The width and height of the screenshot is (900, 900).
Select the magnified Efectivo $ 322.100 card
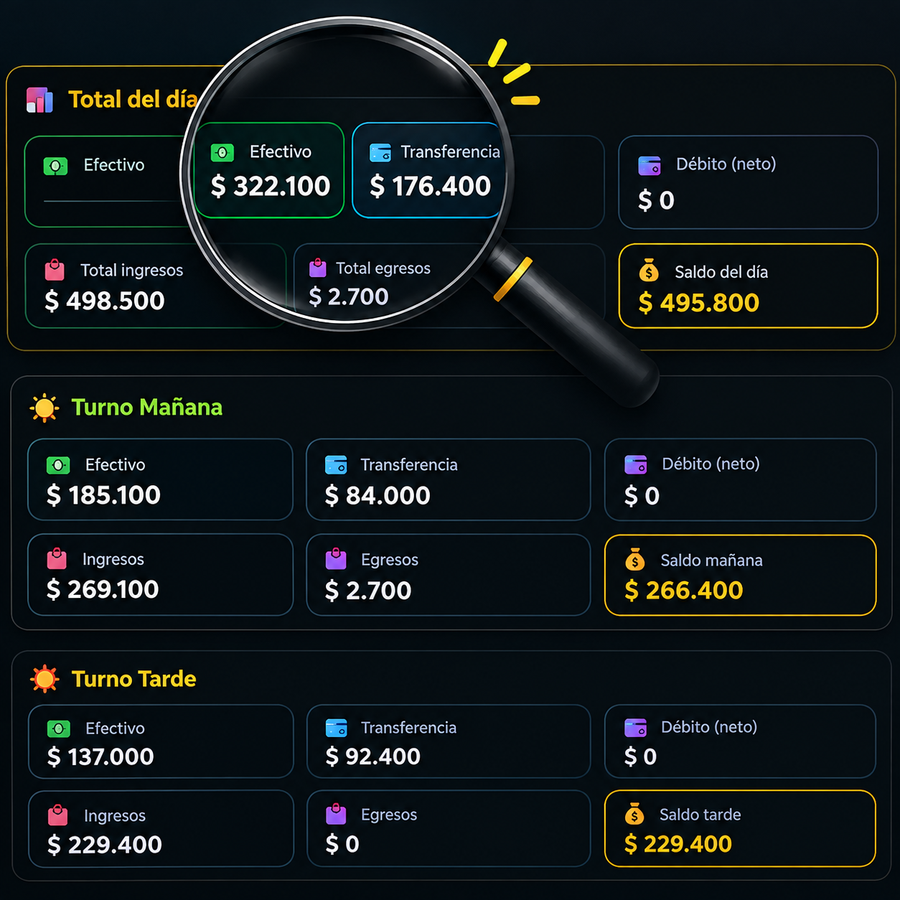pos(269,170)
